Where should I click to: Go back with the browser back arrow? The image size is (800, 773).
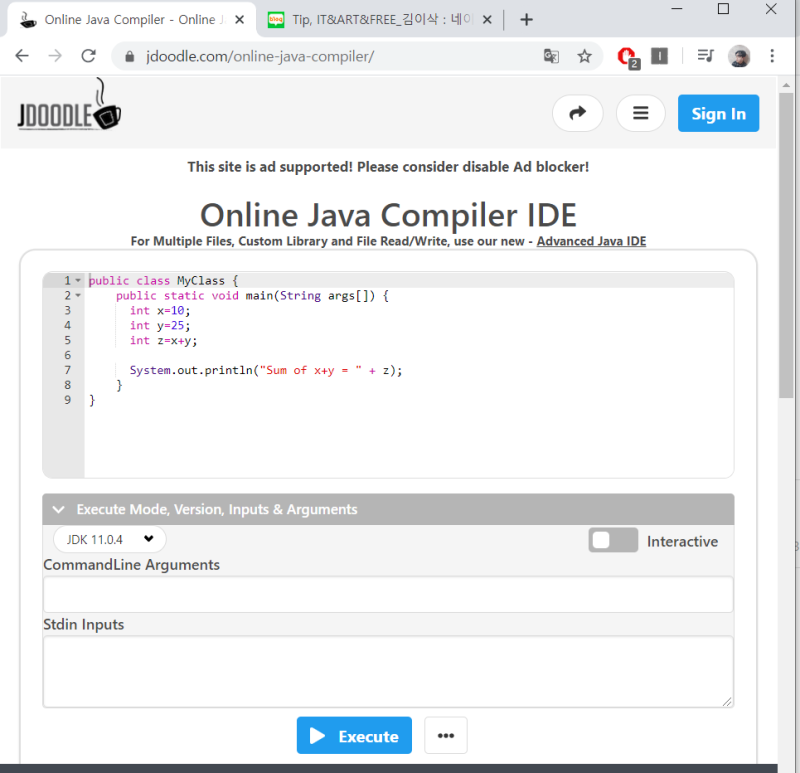[22, 56]
